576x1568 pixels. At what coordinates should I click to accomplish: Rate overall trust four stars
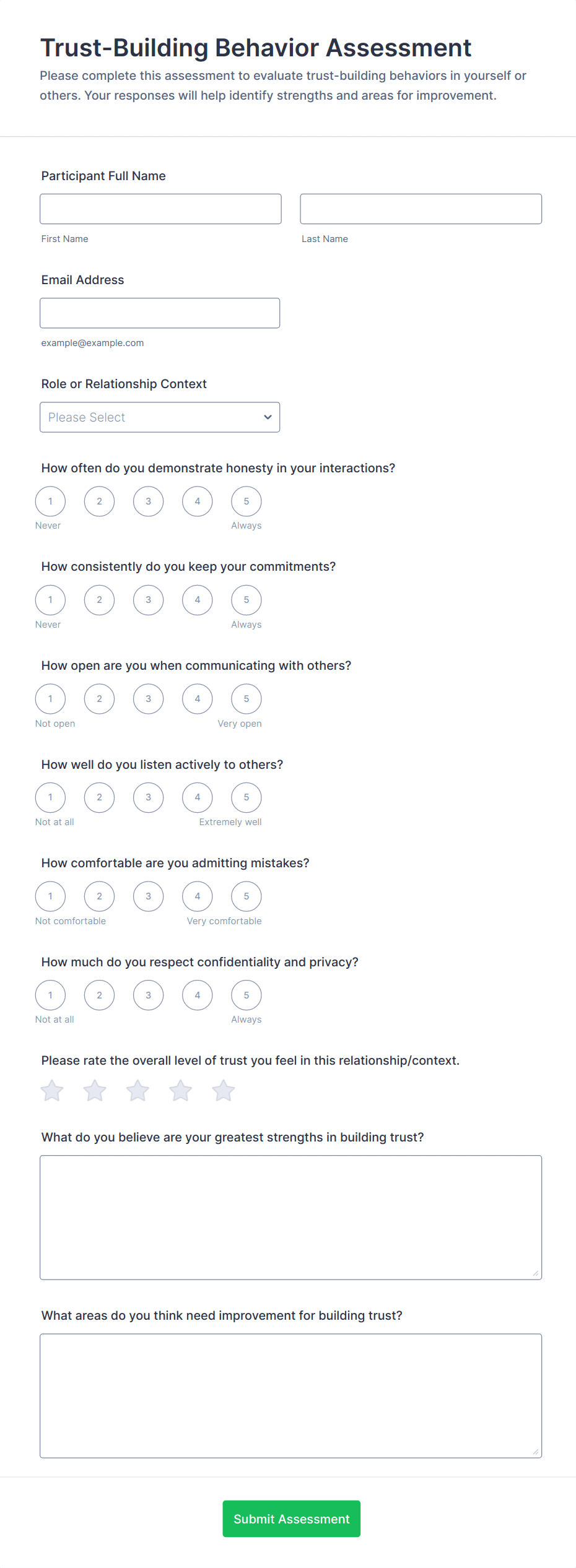click(180, 1091)
